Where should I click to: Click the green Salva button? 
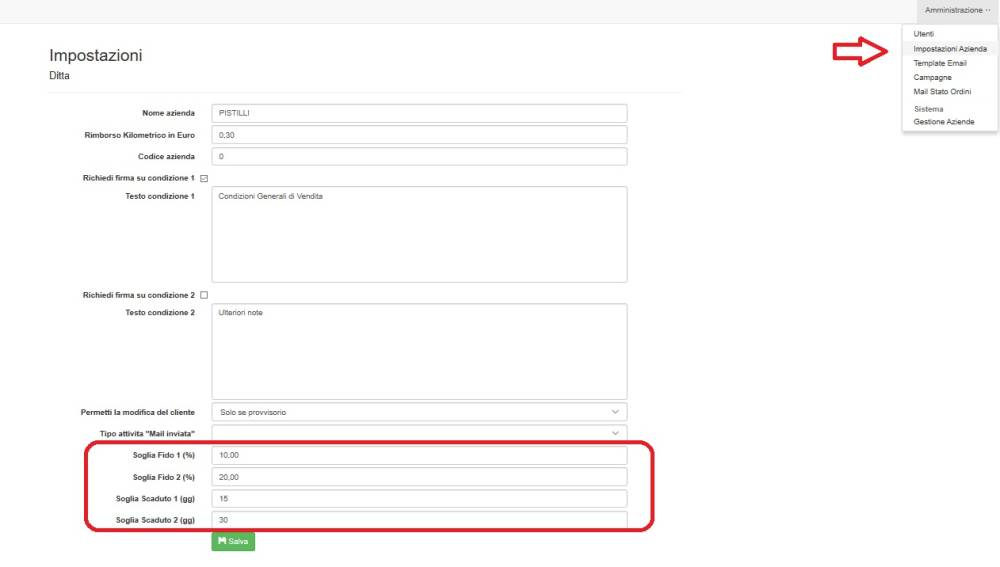pyautogui.click(x=233, y=541)
